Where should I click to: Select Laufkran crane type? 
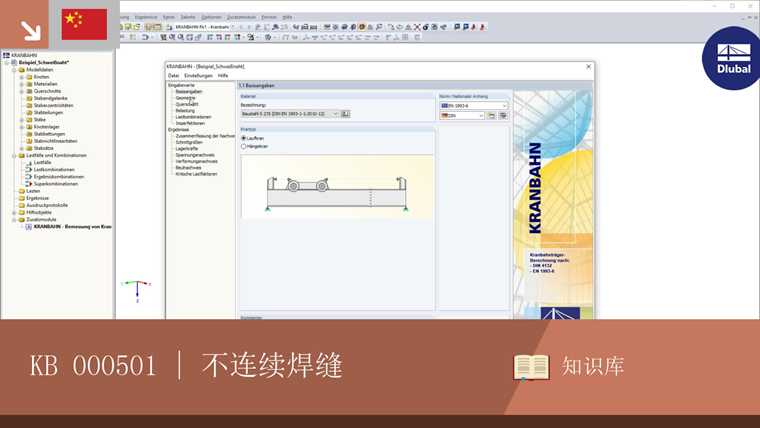tap(244, 138)
